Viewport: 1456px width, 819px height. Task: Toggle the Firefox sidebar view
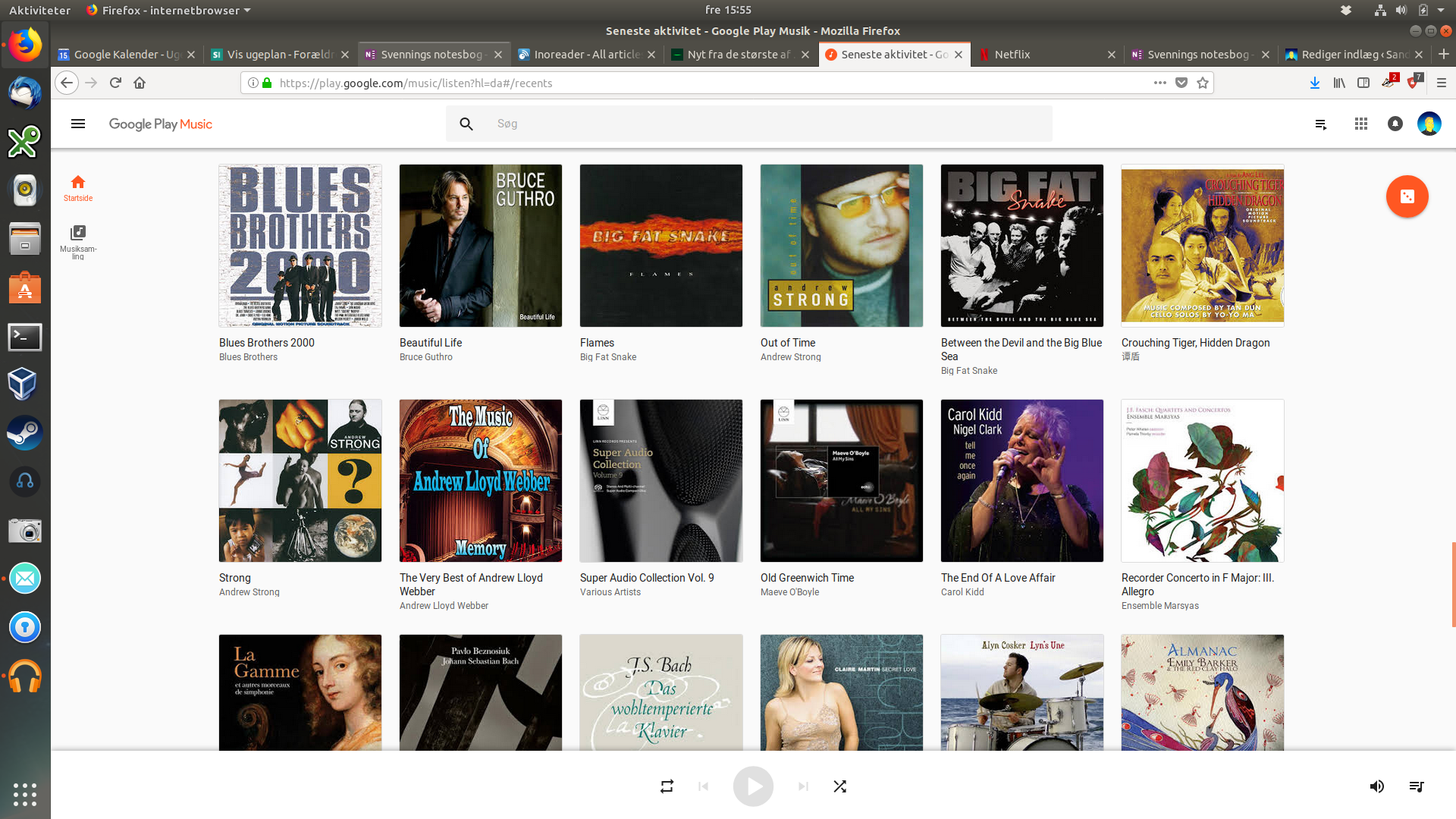pyautogui.click(x=1363, y=83)
